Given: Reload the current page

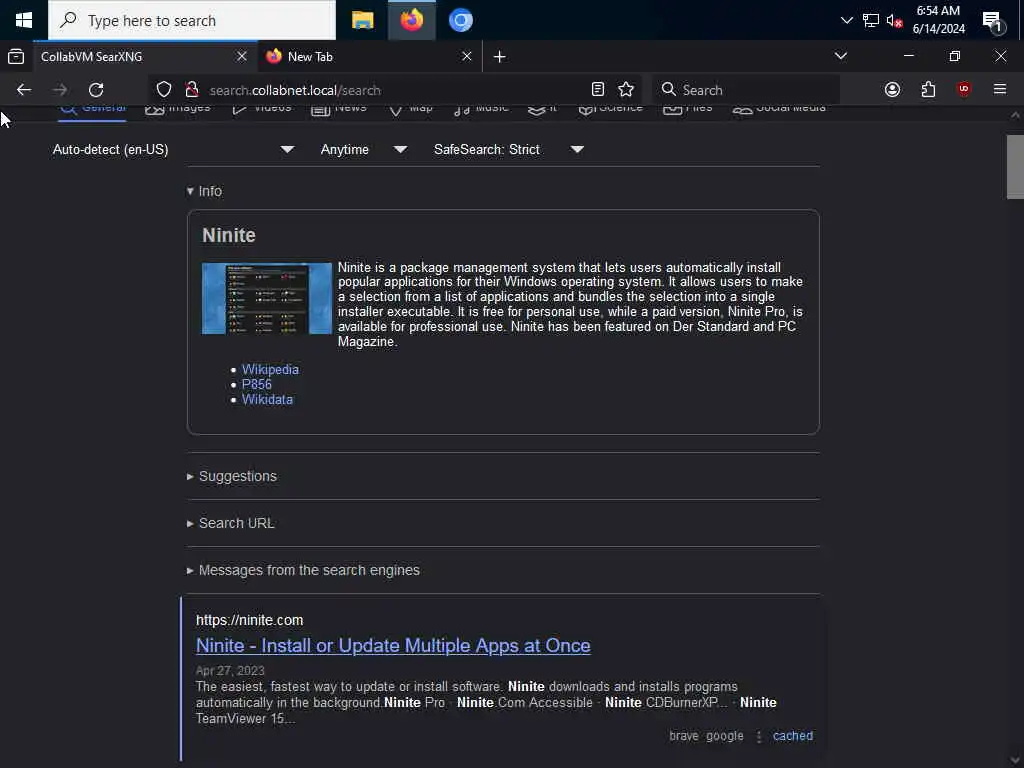Looking at the screenshot, I should tap(96, 90).
